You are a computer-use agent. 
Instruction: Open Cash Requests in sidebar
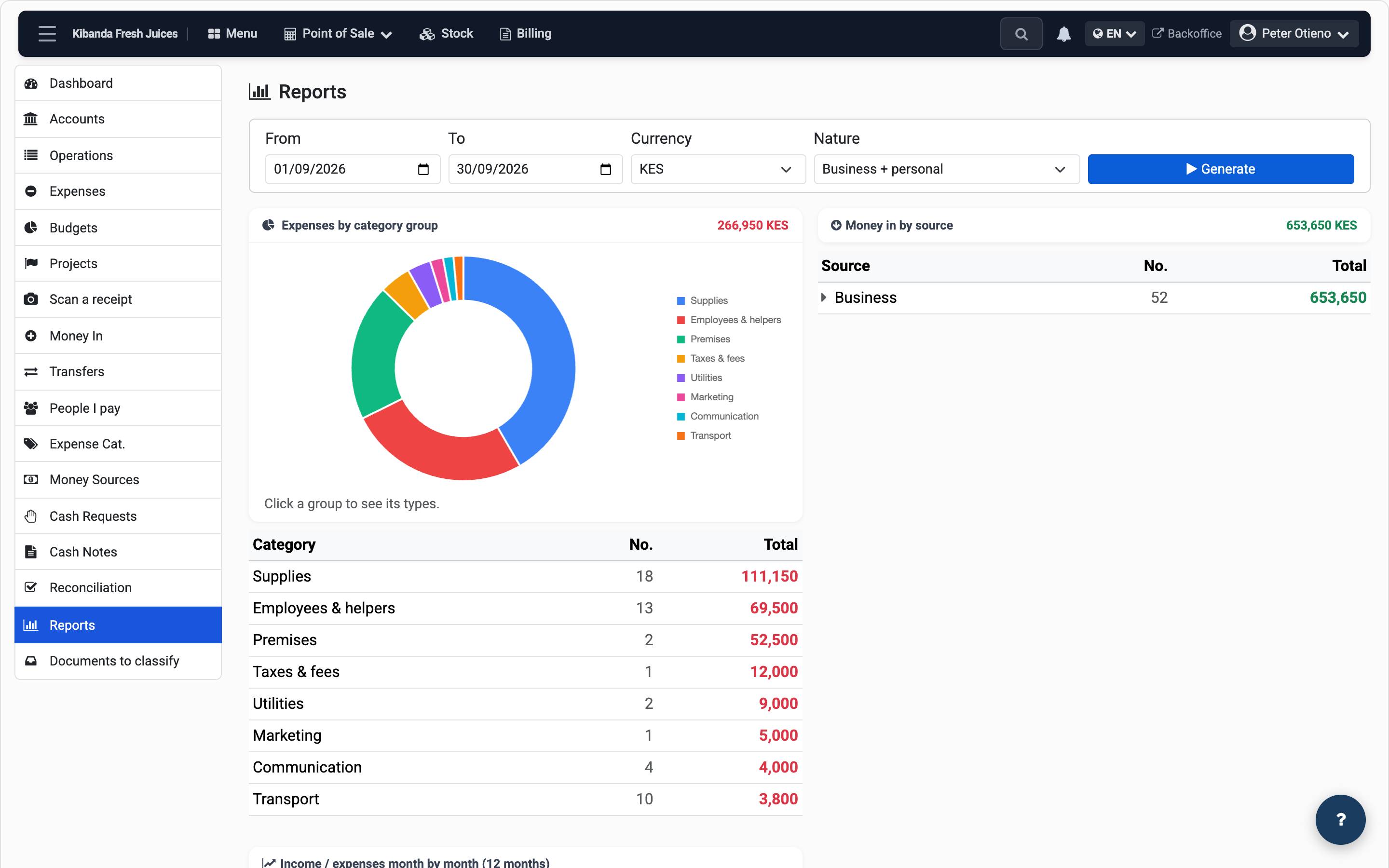tap(118, 516)
